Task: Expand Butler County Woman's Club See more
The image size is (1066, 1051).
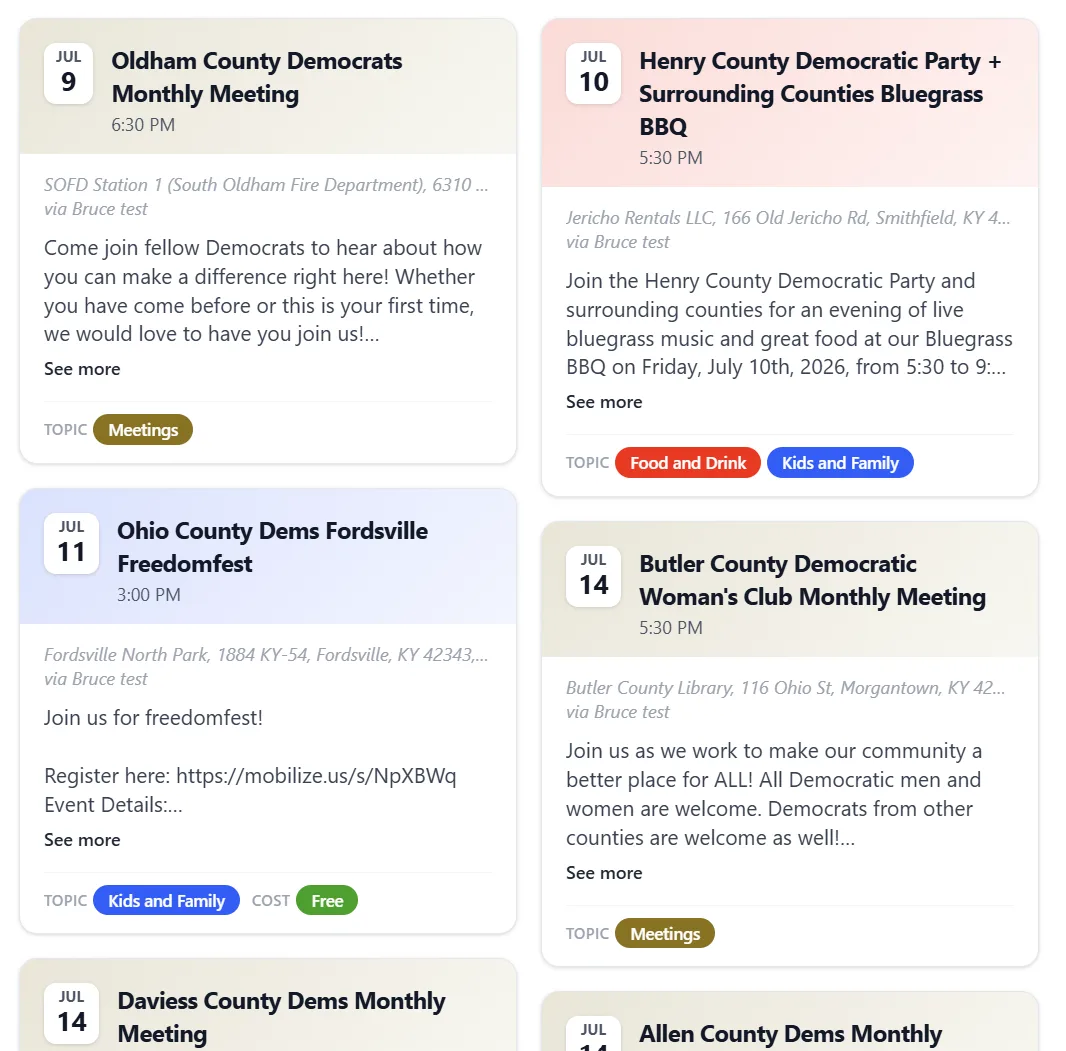Action: [604, 873]
